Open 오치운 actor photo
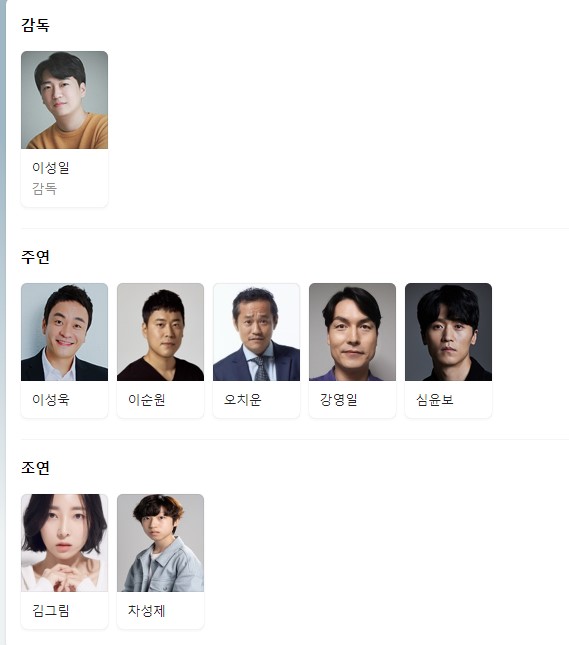 click(256, 332)
